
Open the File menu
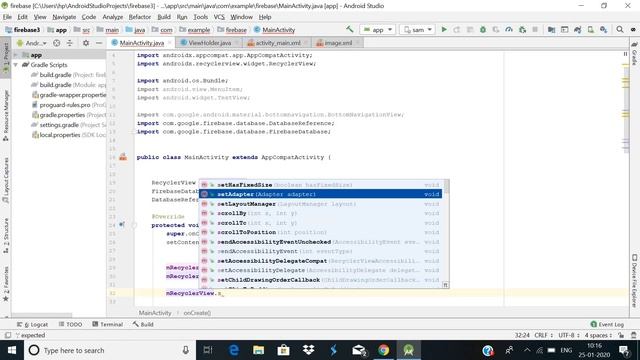pos(7,17)
